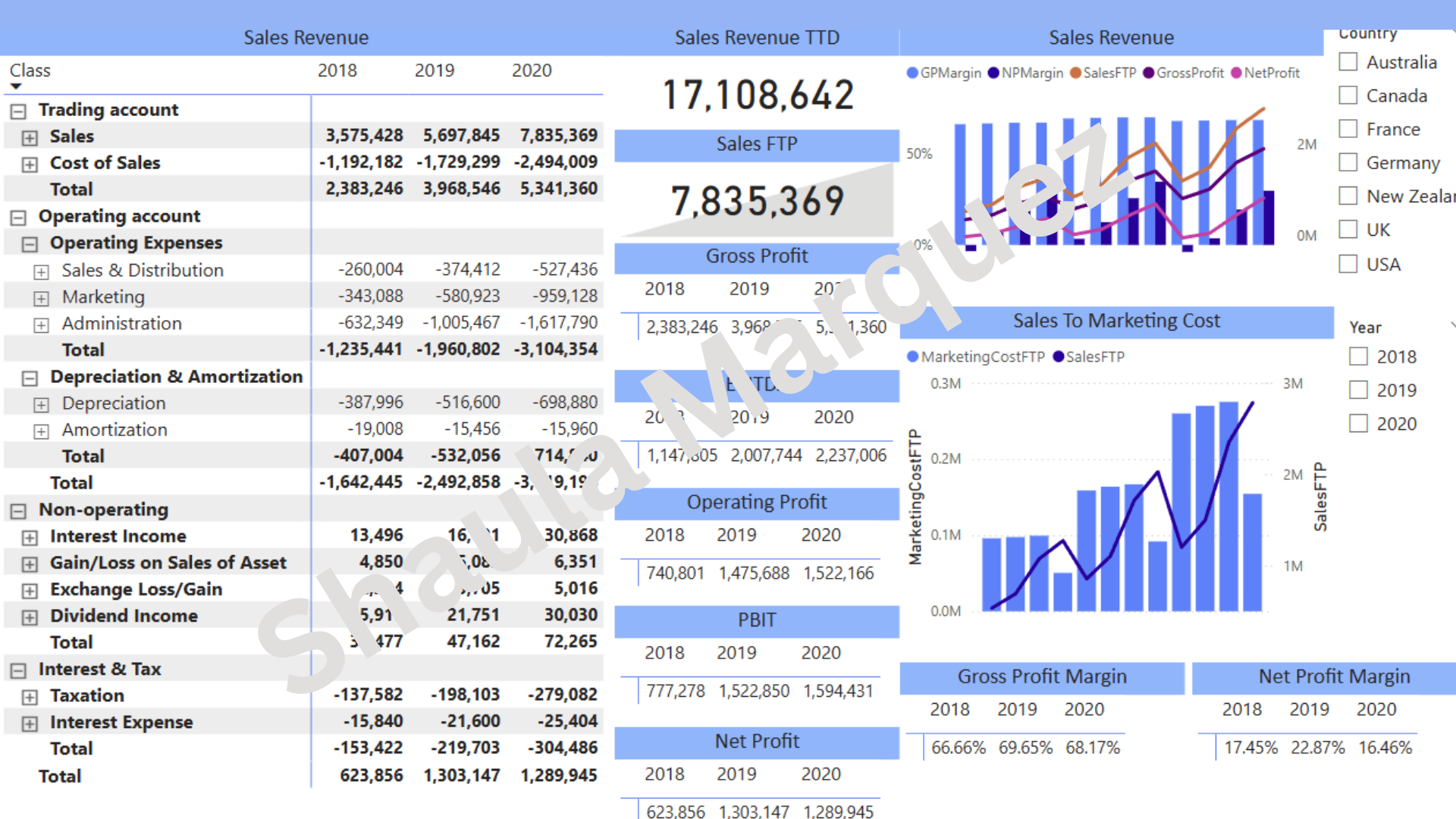Expand the Cost of Sales row

pyautogui.click(x=30, y=165)
